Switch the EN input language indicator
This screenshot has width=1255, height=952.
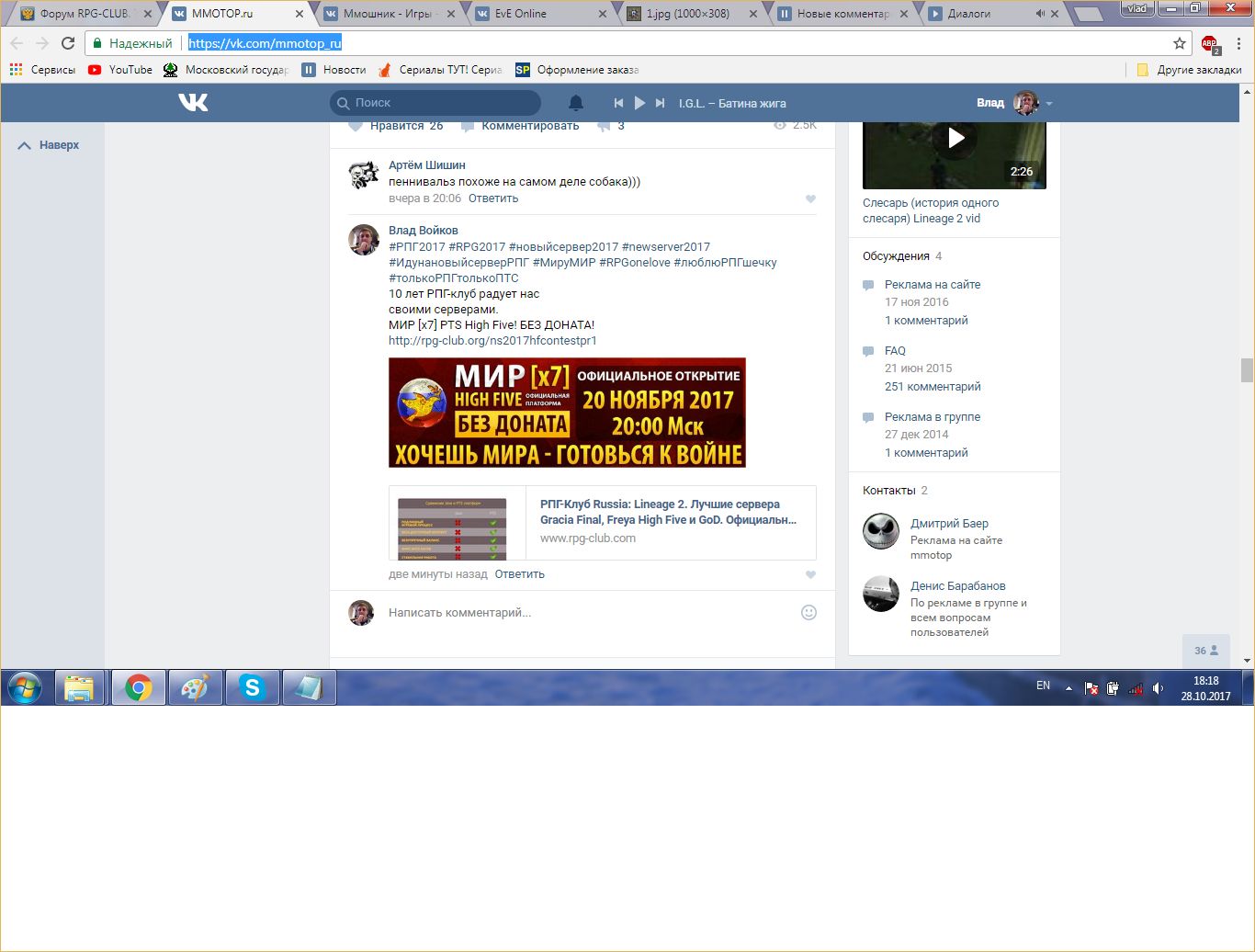point(1044,686)
